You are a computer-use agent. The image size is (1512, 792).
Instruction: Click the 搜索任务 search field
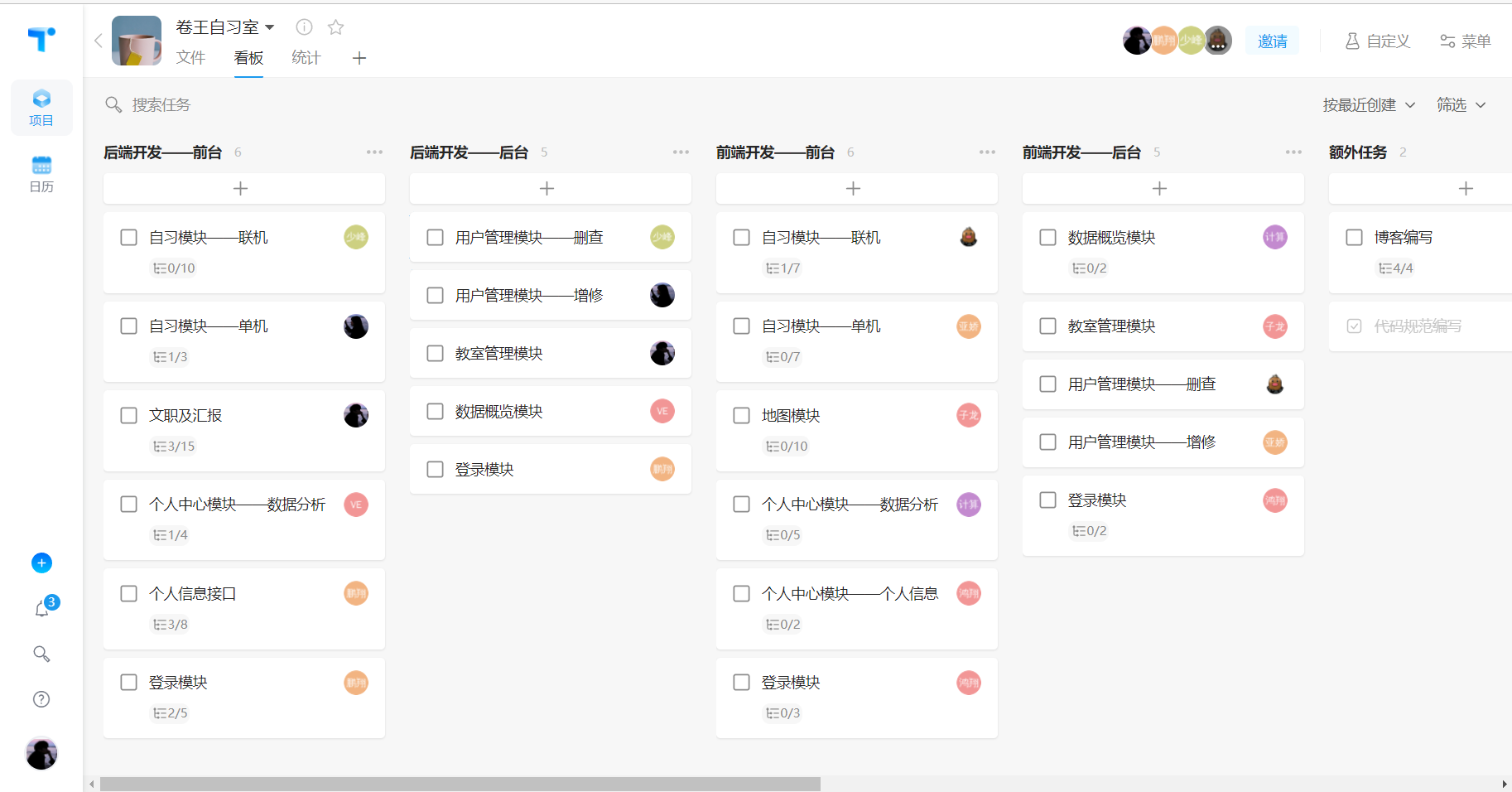[x=161, y=105]
